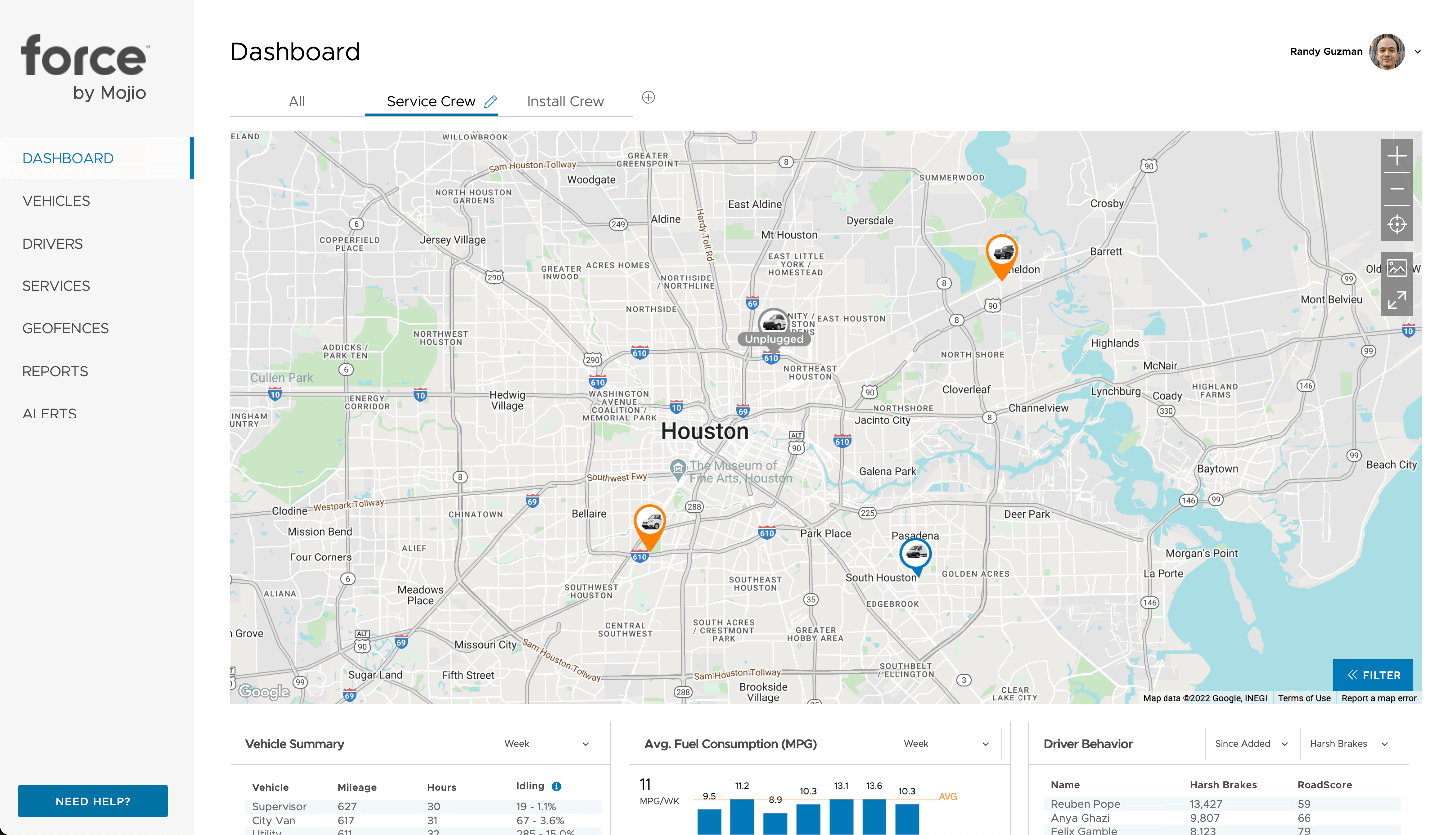Open the Harsh Brakes dropdown
Viewport: 1456px width, 835px height.
coord(1349,744)
